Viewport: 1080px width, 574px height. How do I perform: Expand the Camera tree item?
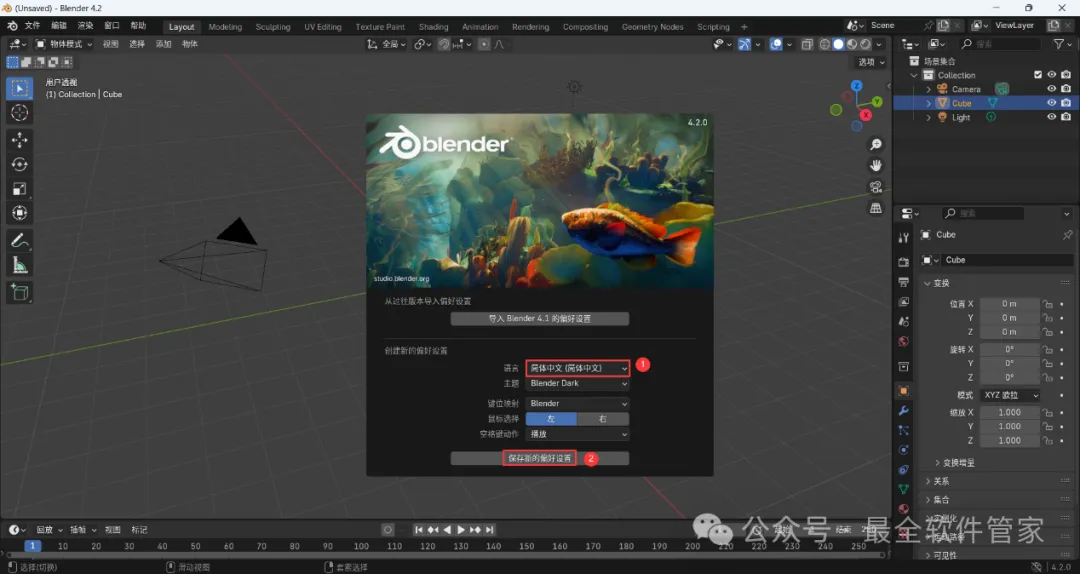tap(928, 89)
